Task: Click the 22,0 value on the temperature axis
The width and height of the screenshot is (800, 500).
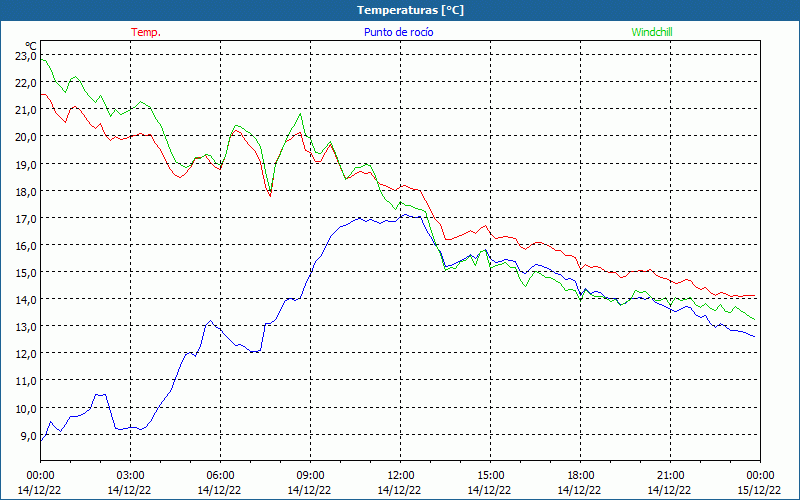Action: tap(26, 83)
